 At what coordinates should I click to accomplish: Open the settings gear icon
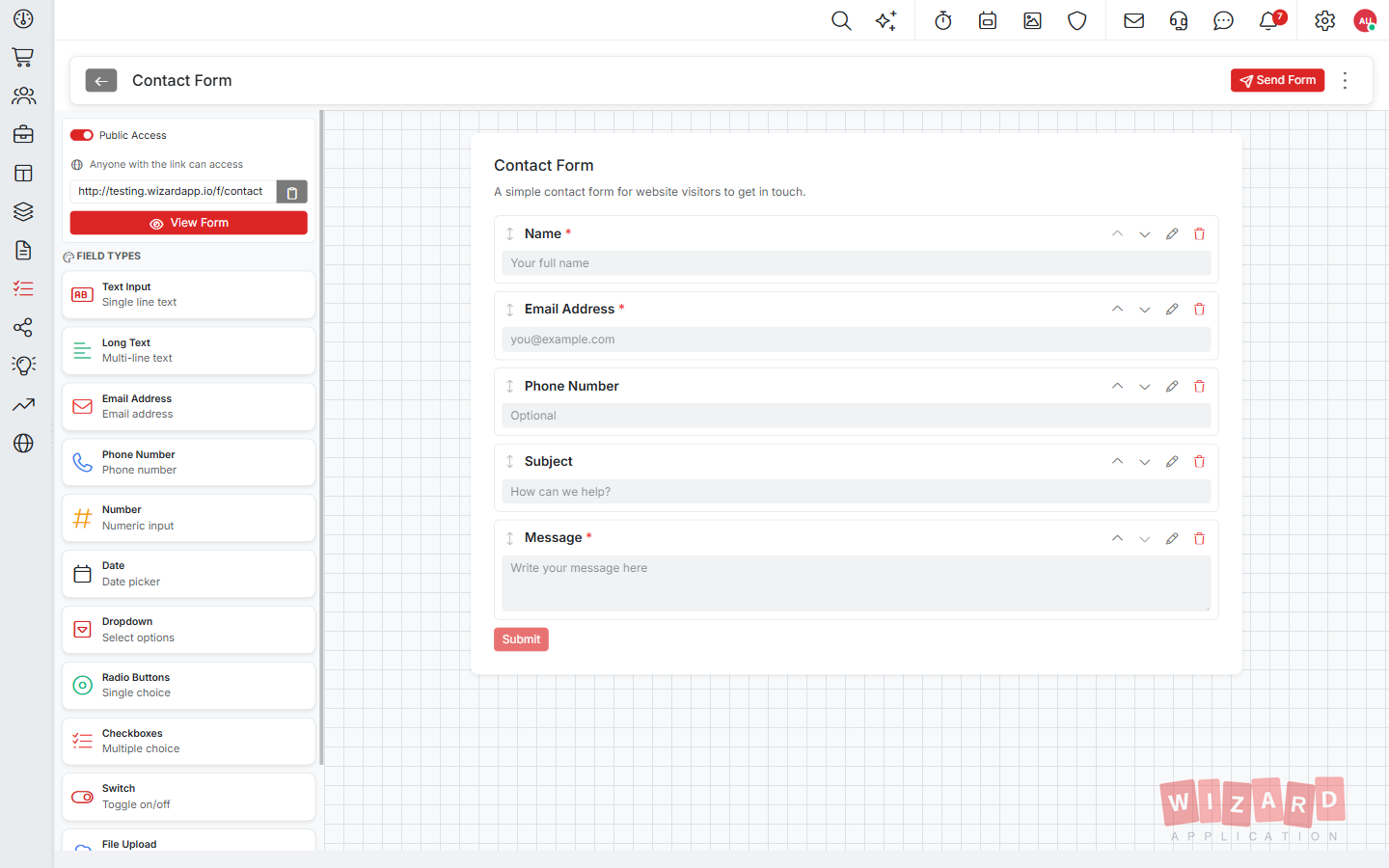click(1324, 20)
